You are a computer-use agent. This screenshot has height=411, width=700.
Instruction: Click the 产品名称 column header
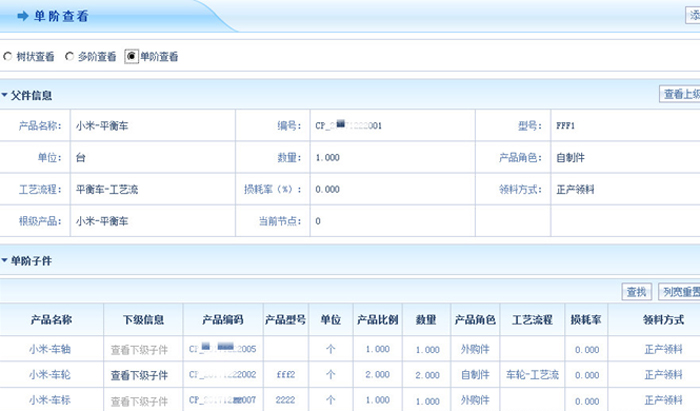coord(50,320)
